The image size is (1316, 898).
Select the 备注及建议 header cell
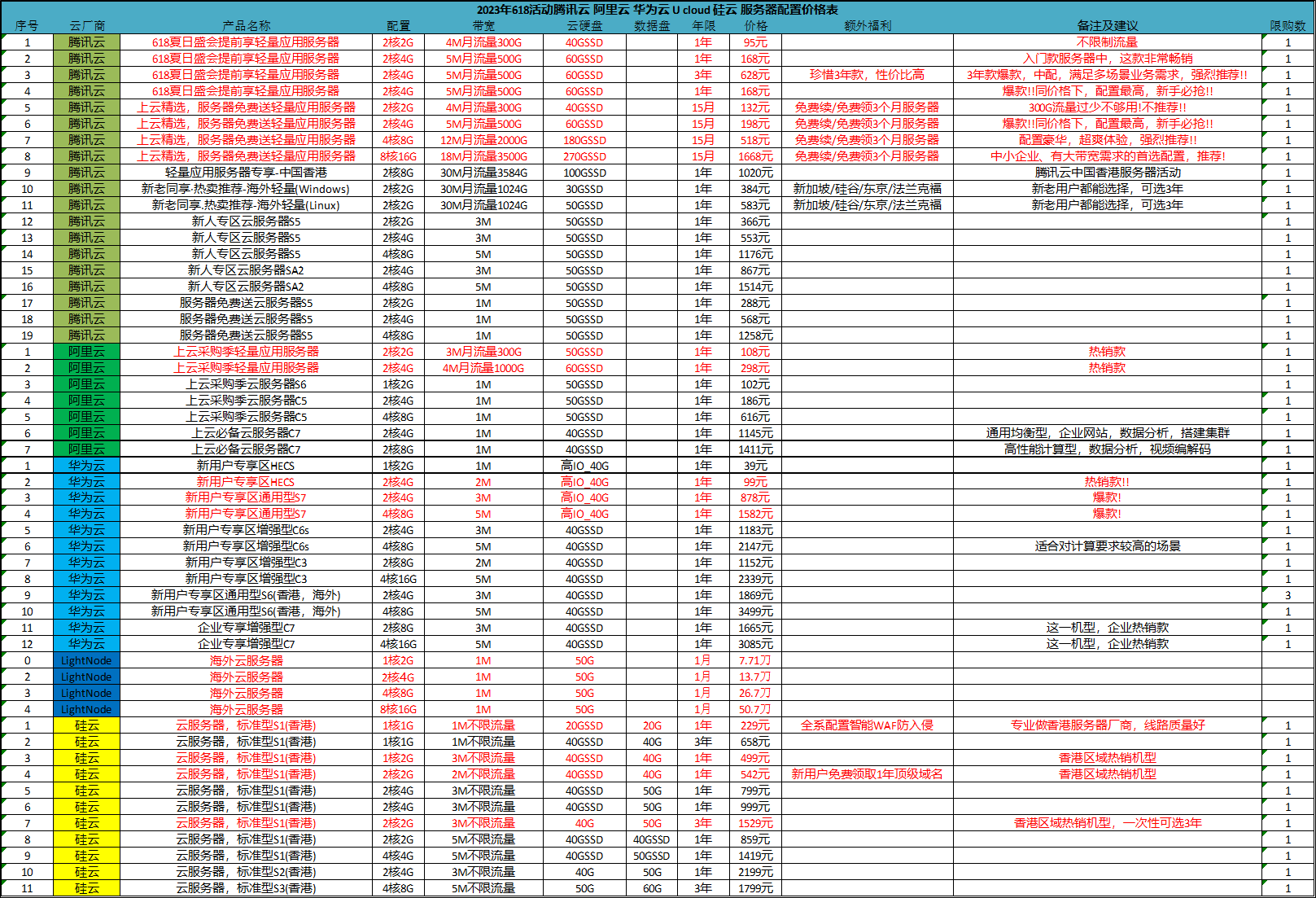coord(1107,26)
